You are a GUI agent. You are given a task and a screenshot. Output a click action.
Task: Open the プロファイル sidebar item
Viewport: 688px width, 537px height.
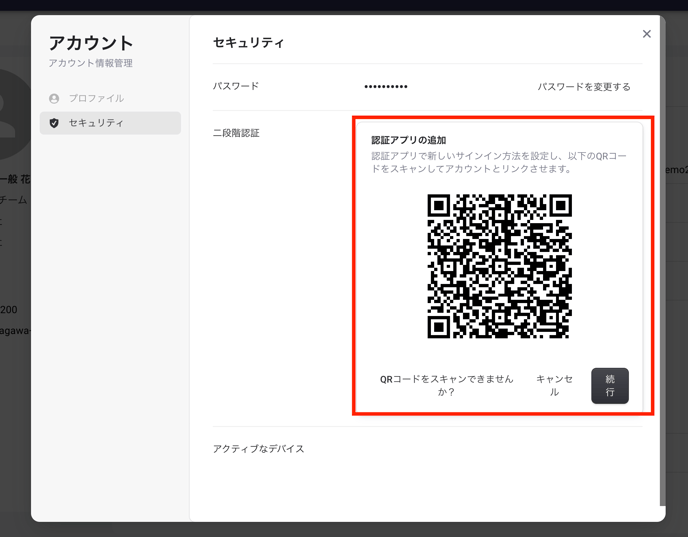(110, 99)
